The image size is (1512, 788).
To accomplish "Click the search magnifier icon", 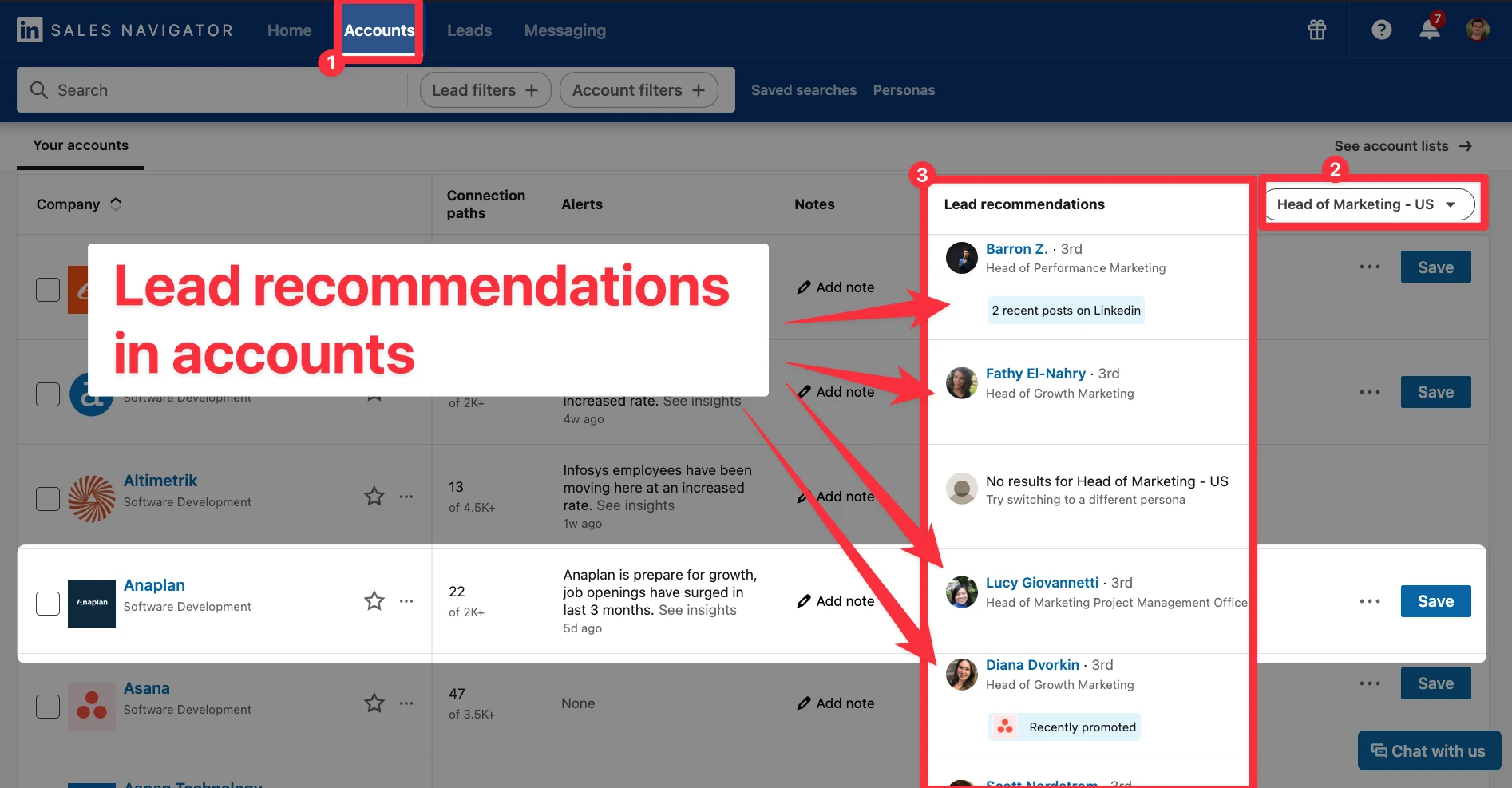I will (x=39, y=89).
